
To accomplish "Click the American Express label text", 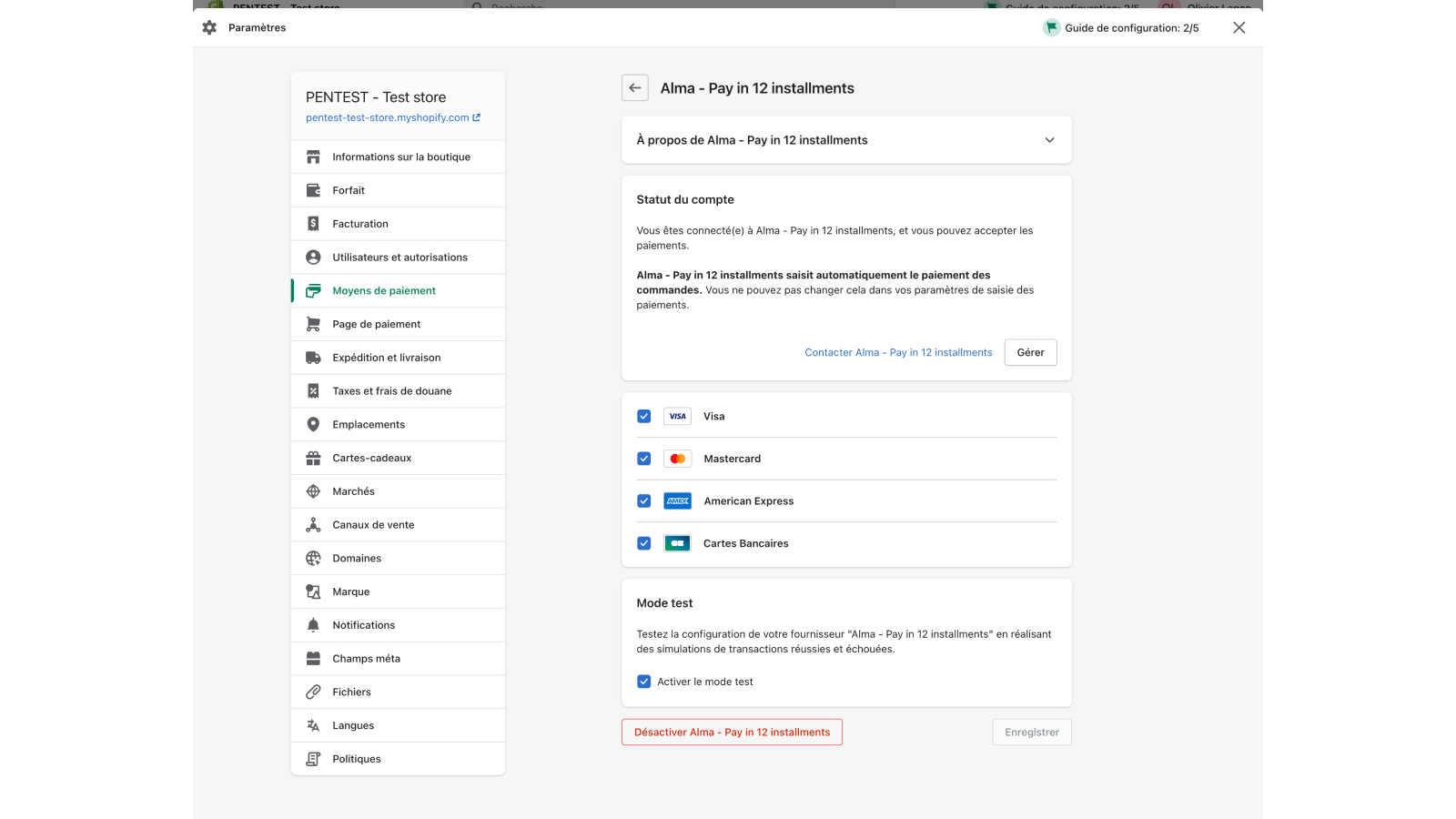I will tap(749, 500).
